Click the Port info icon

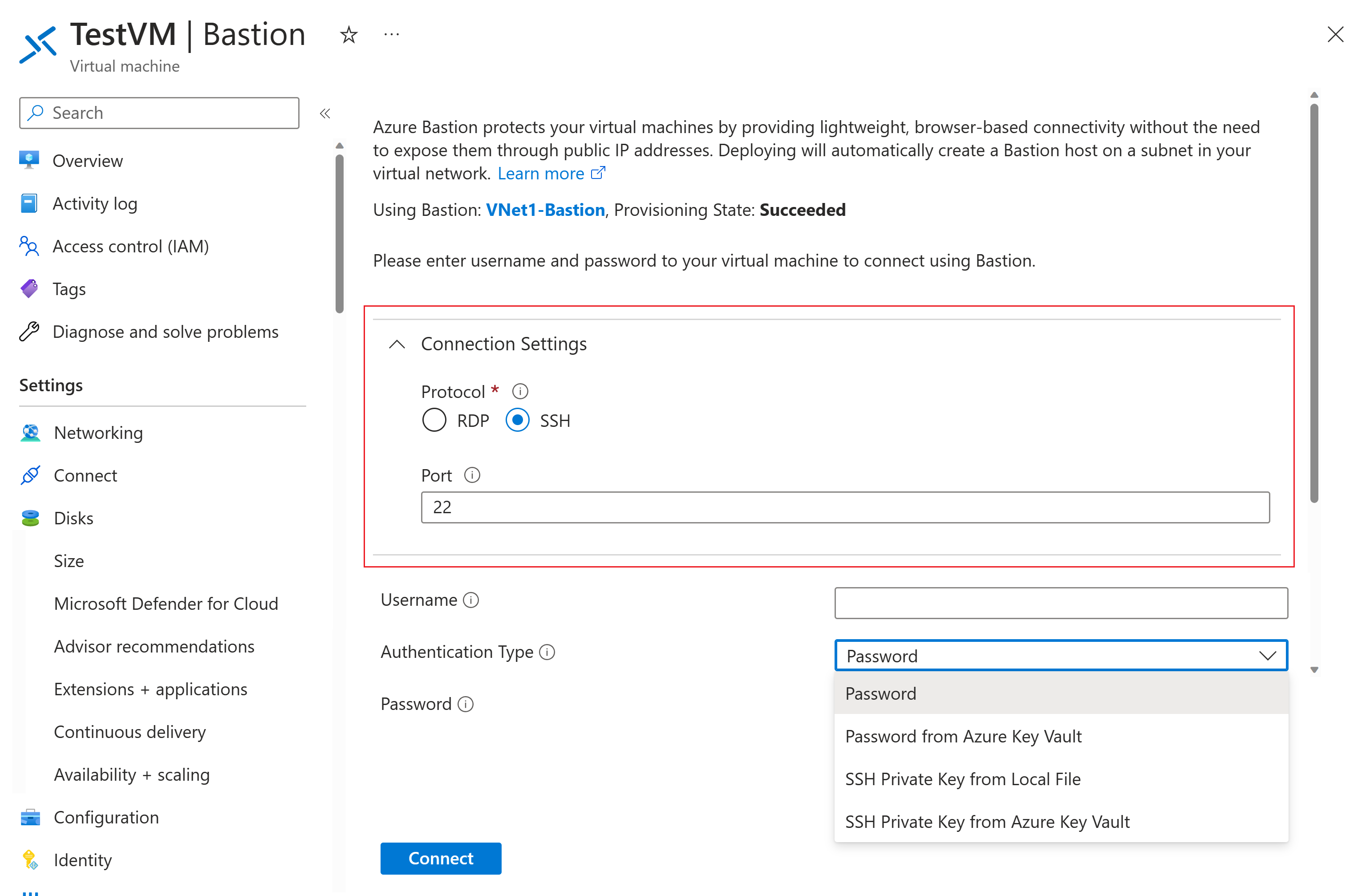[472, 475]
